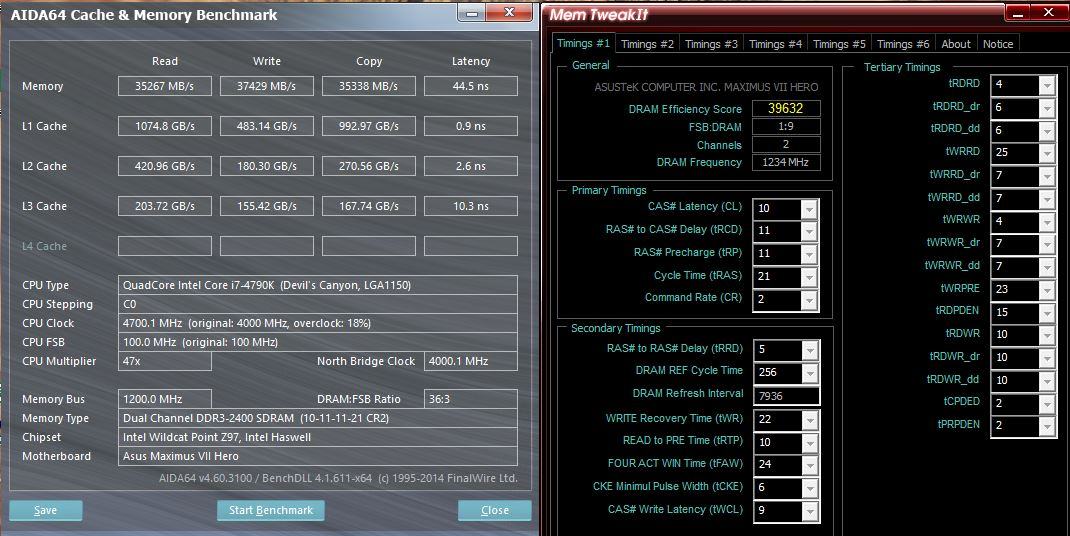The width and height of the screenshot is (1070, 536).
Task: Expand the WRITE Recovery Time (tWR) dropdown
Action: [x=809, y=420]
